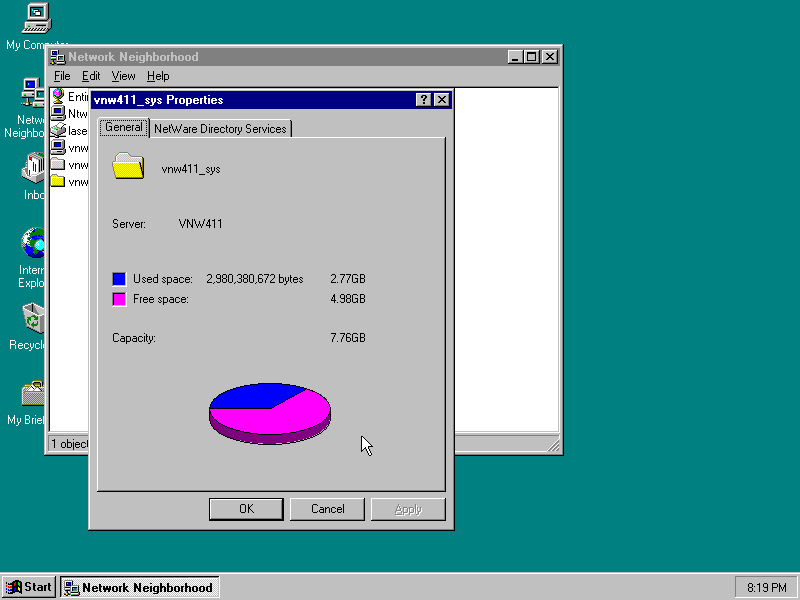The width and height of the screenshot is (800, 600).
Task: Select the vnw computer icon in list
Action: click(58, 148)
